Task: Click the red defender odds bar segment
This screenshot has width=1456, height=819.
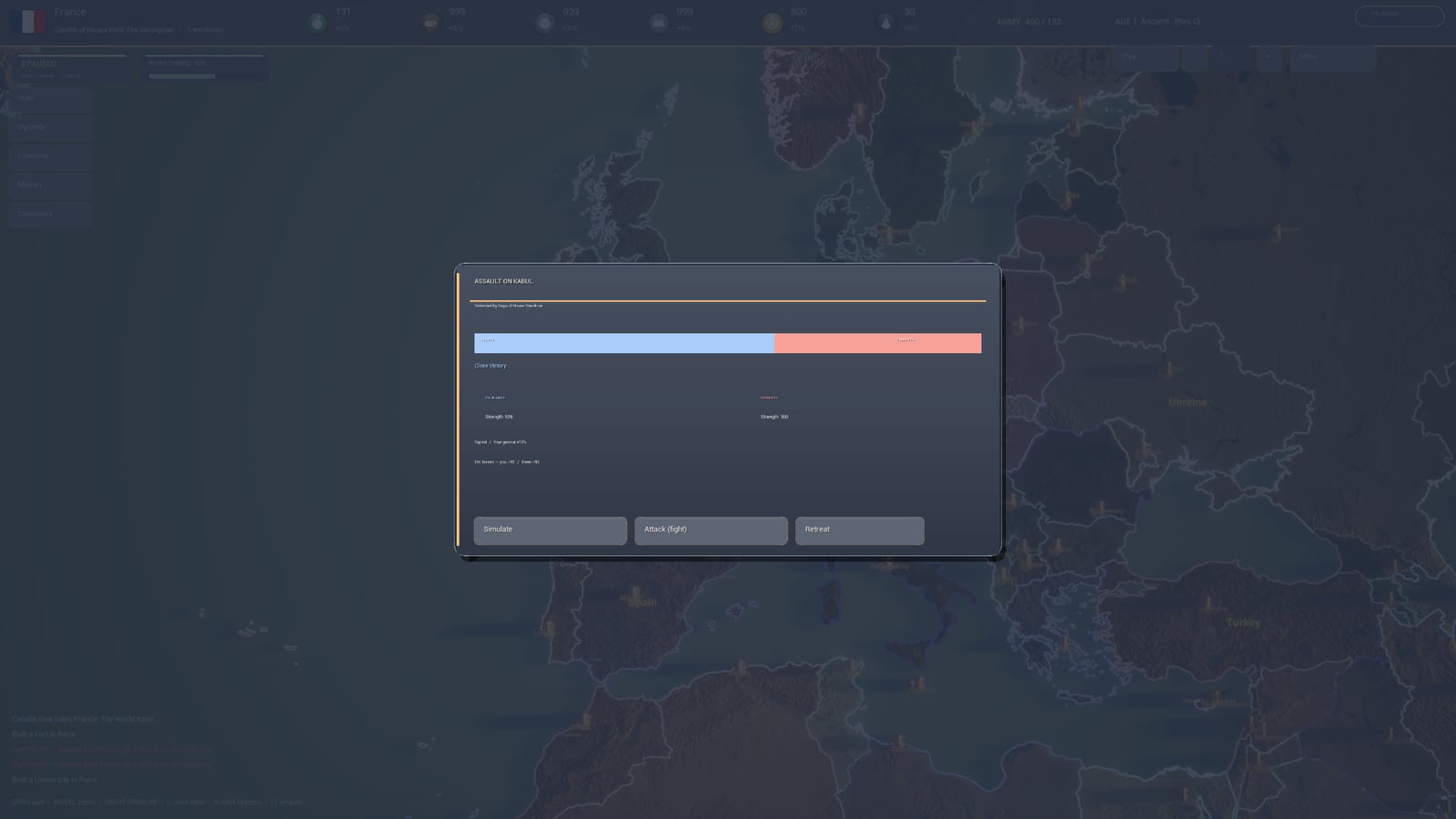Action: click(x=877, y=343)
